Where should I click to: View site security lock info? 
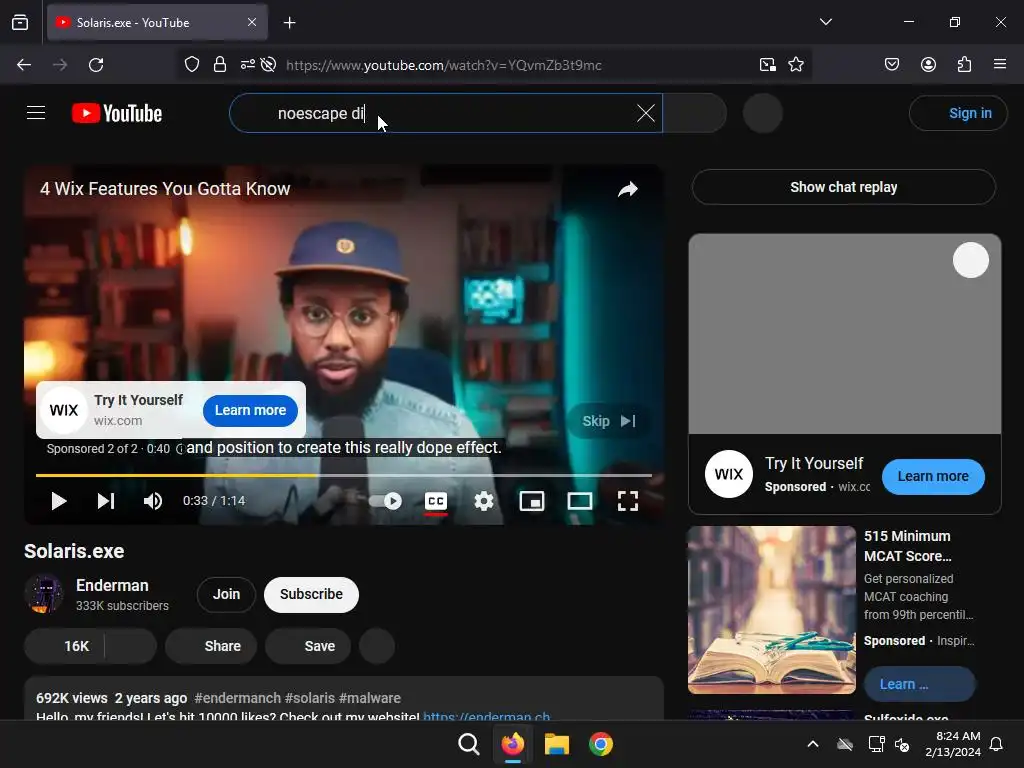click(x=219, y=65)
